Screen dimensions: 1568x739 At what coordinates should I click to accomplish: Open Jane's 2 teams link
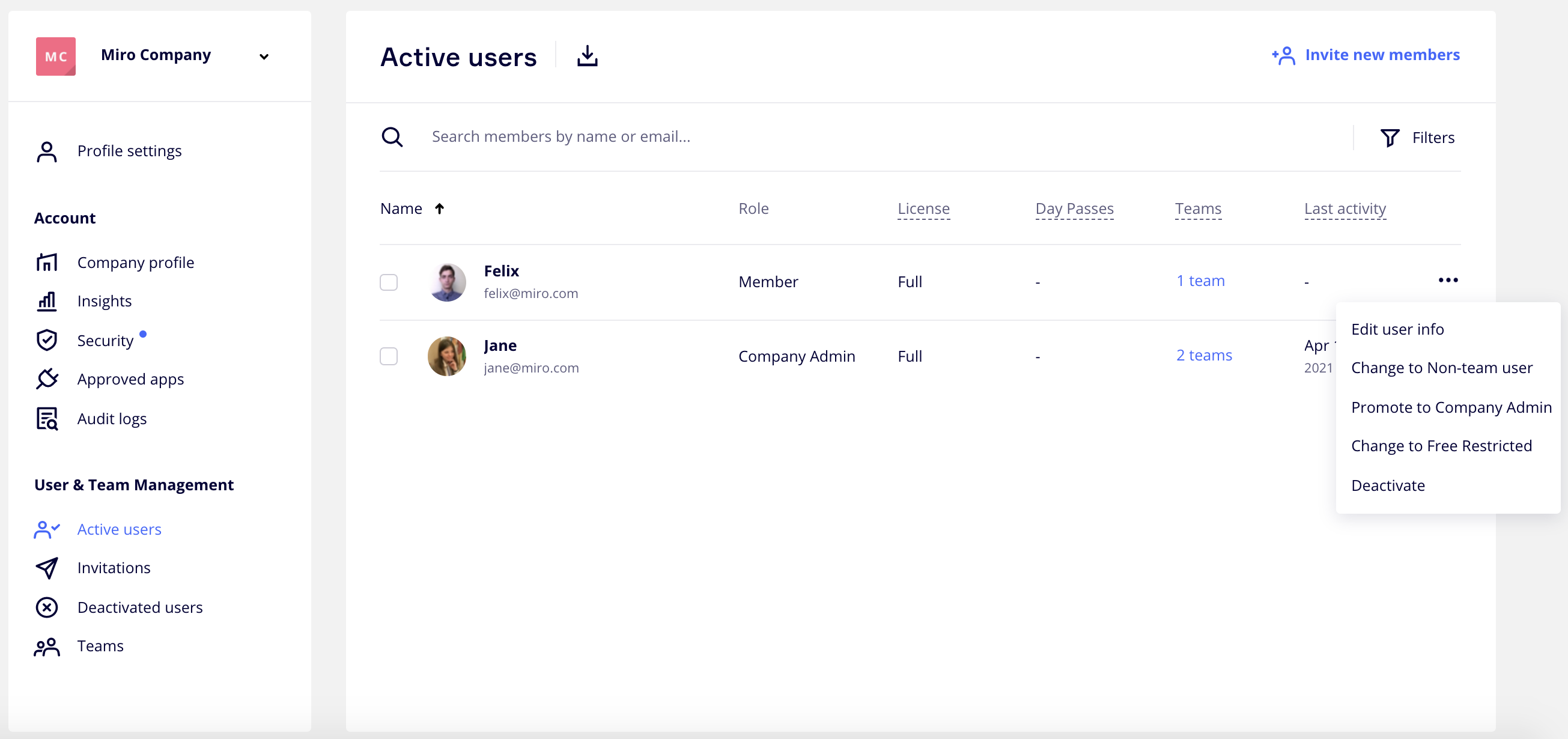(1203, 354)
